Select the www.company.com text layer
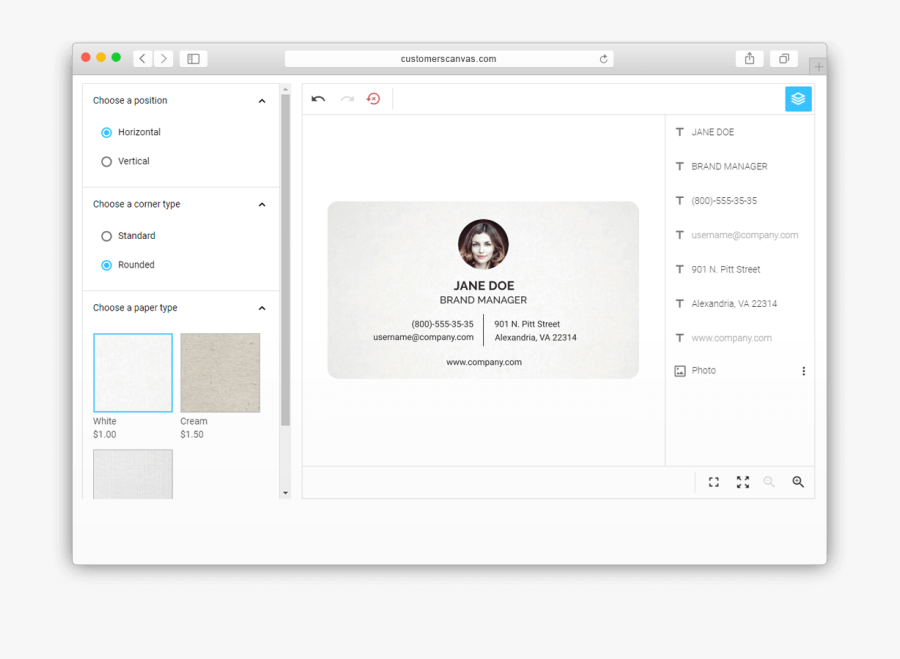The height and width of the screenshot is (659, 900). tap(731, 338)
